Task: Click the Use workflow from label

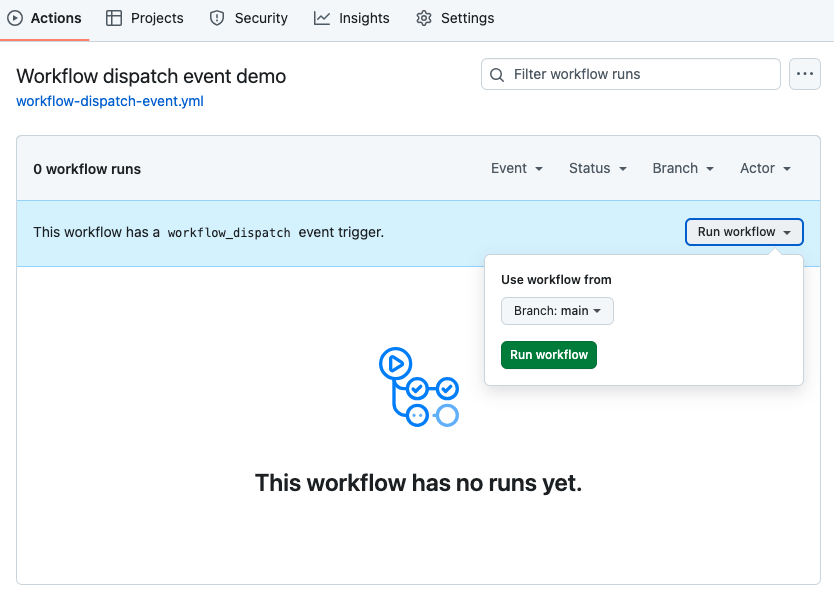Action: point(556,280)
